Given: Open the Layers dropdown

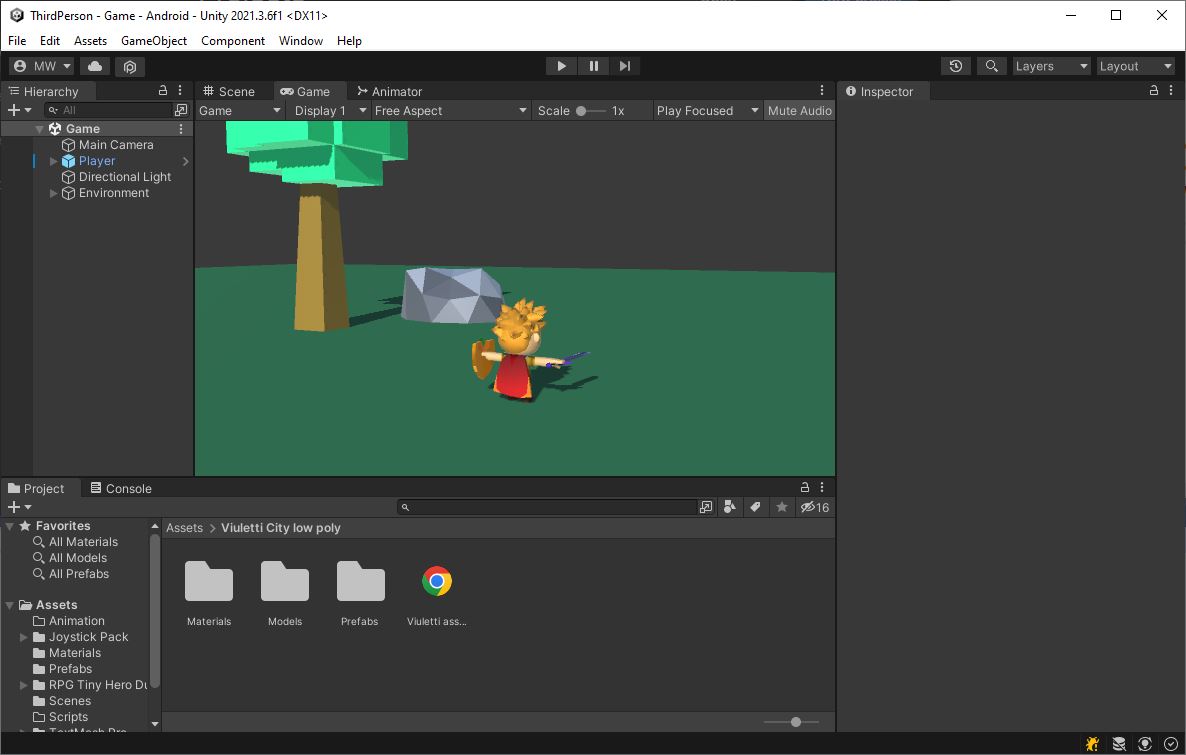Looking at the screenshot, I should click(1051, 66).
